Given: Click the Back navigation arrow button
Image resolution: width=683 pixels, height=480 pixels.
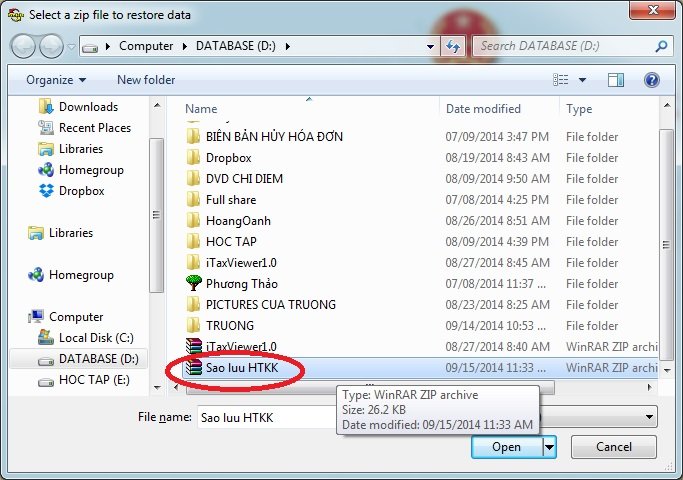Looking at the screenshot, I should point(24,46).
